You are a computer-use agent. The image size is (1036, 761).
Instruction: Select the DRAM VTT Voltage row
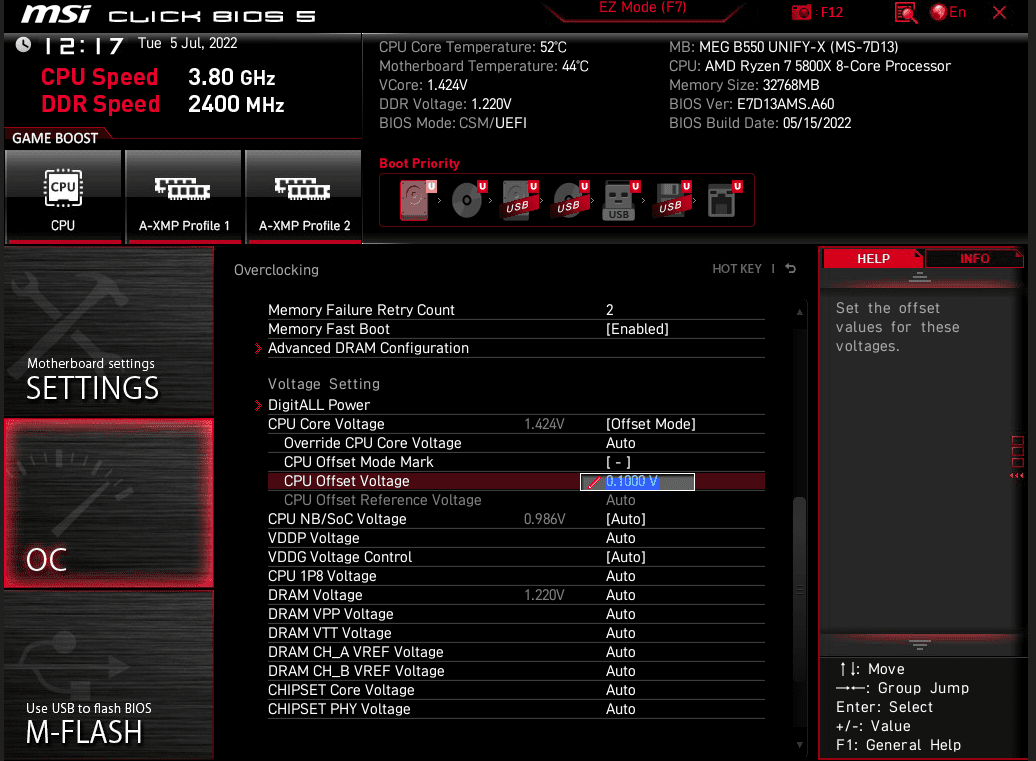516,634
